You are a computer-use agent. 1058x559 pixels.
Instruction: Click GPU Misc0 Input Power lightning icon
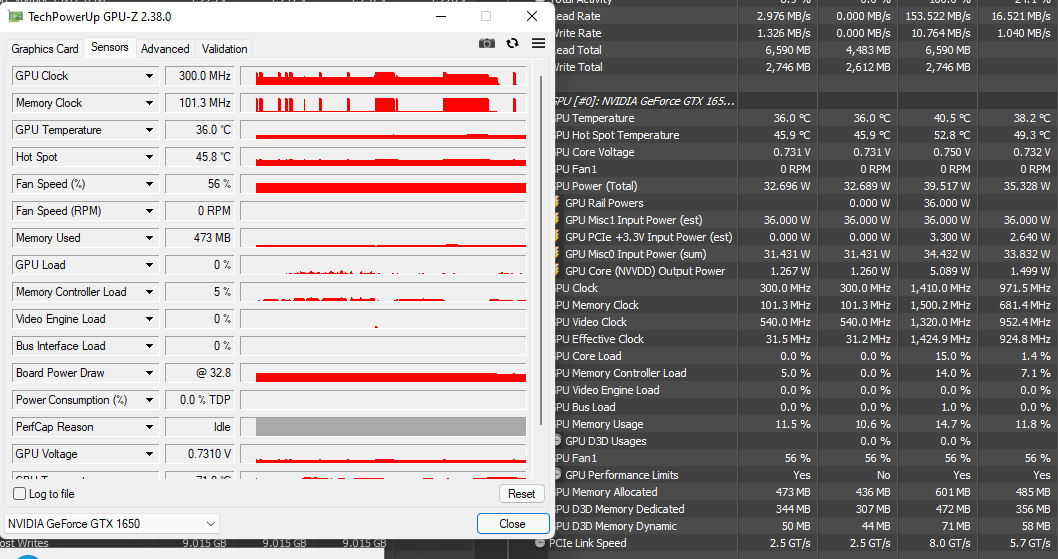pos(557,254)
